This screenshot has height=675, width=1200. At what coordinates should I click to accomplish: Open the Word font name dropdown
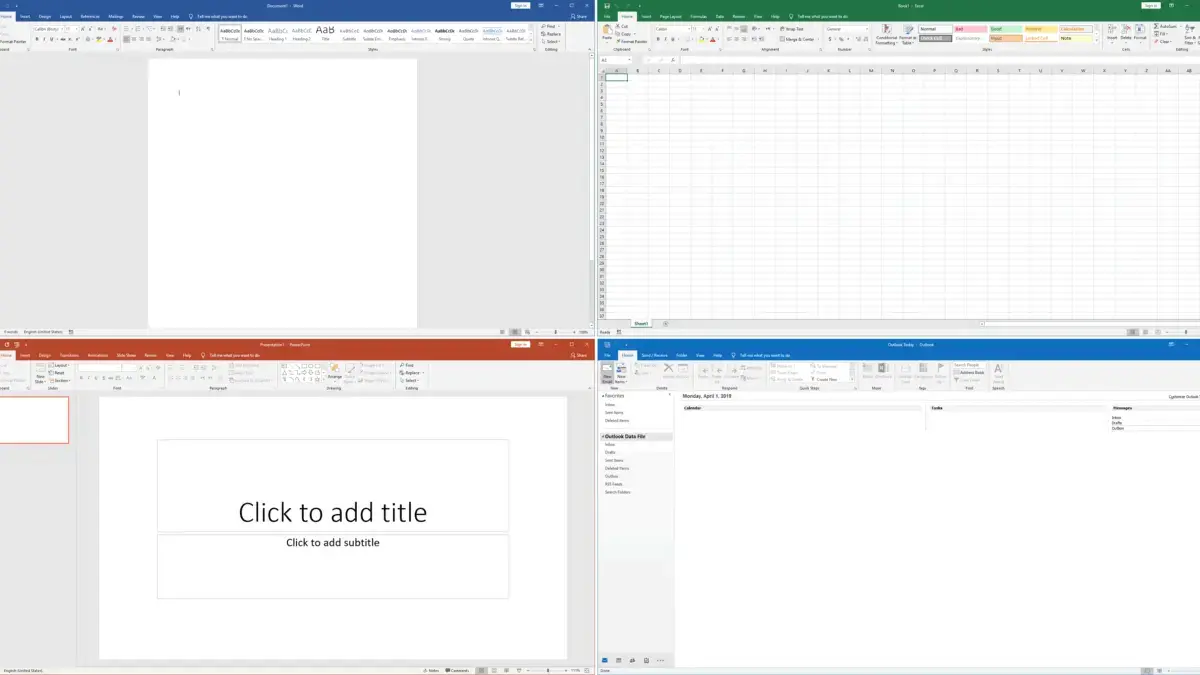point(63,29)
